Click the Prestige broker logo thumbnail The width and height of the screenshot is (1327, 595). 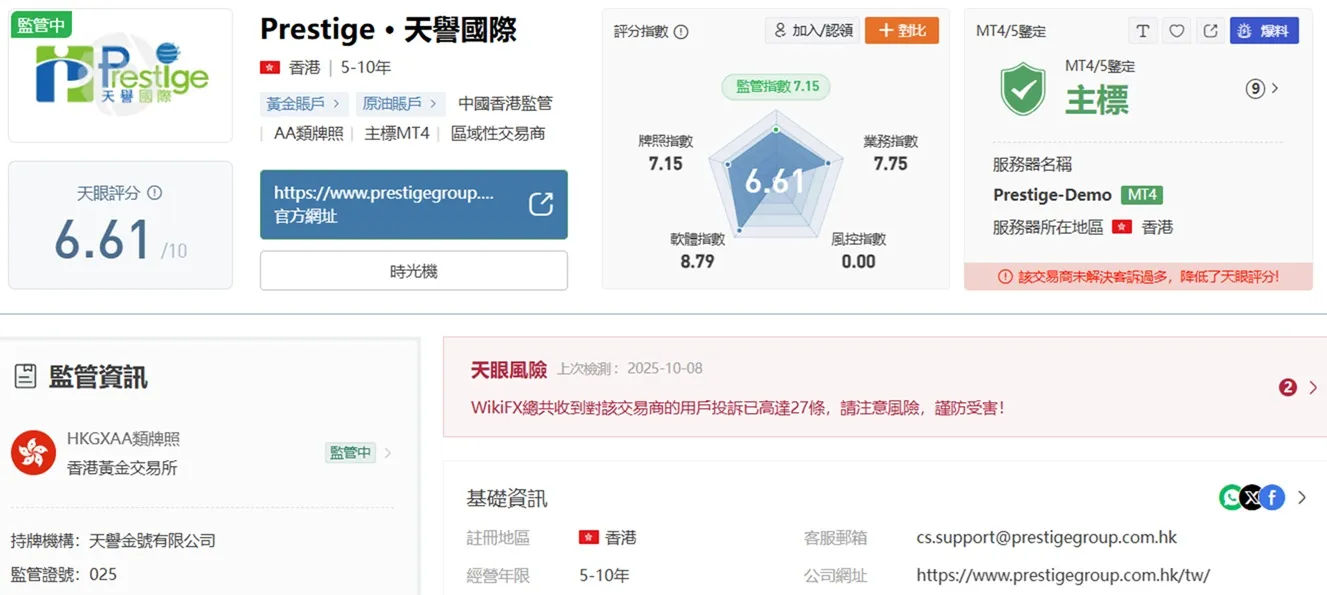[121, 76]
